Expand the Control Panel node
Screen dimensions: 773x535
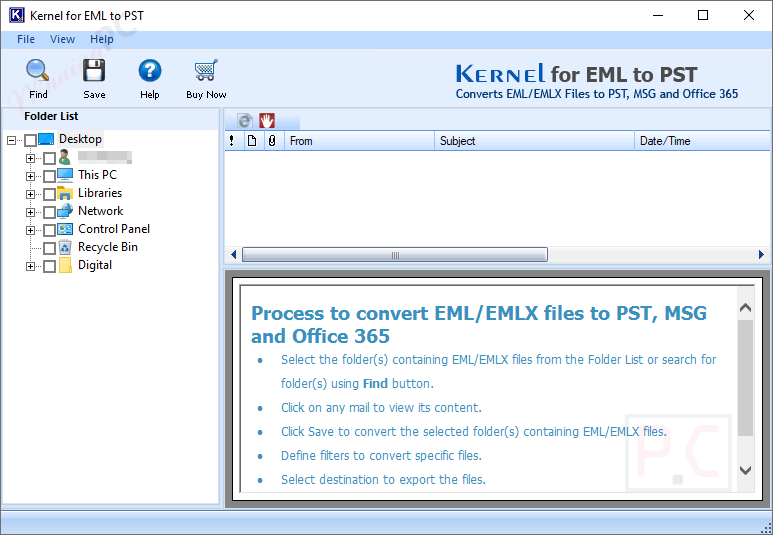point(31,230)
